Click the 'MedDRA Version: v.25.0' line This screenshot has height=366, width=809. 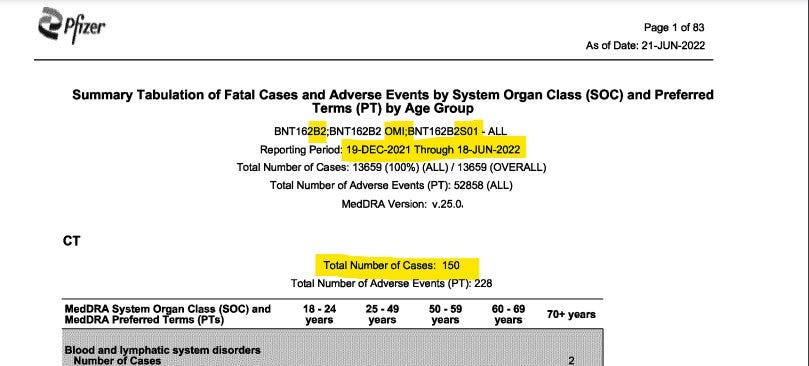(x=402, y=204)
